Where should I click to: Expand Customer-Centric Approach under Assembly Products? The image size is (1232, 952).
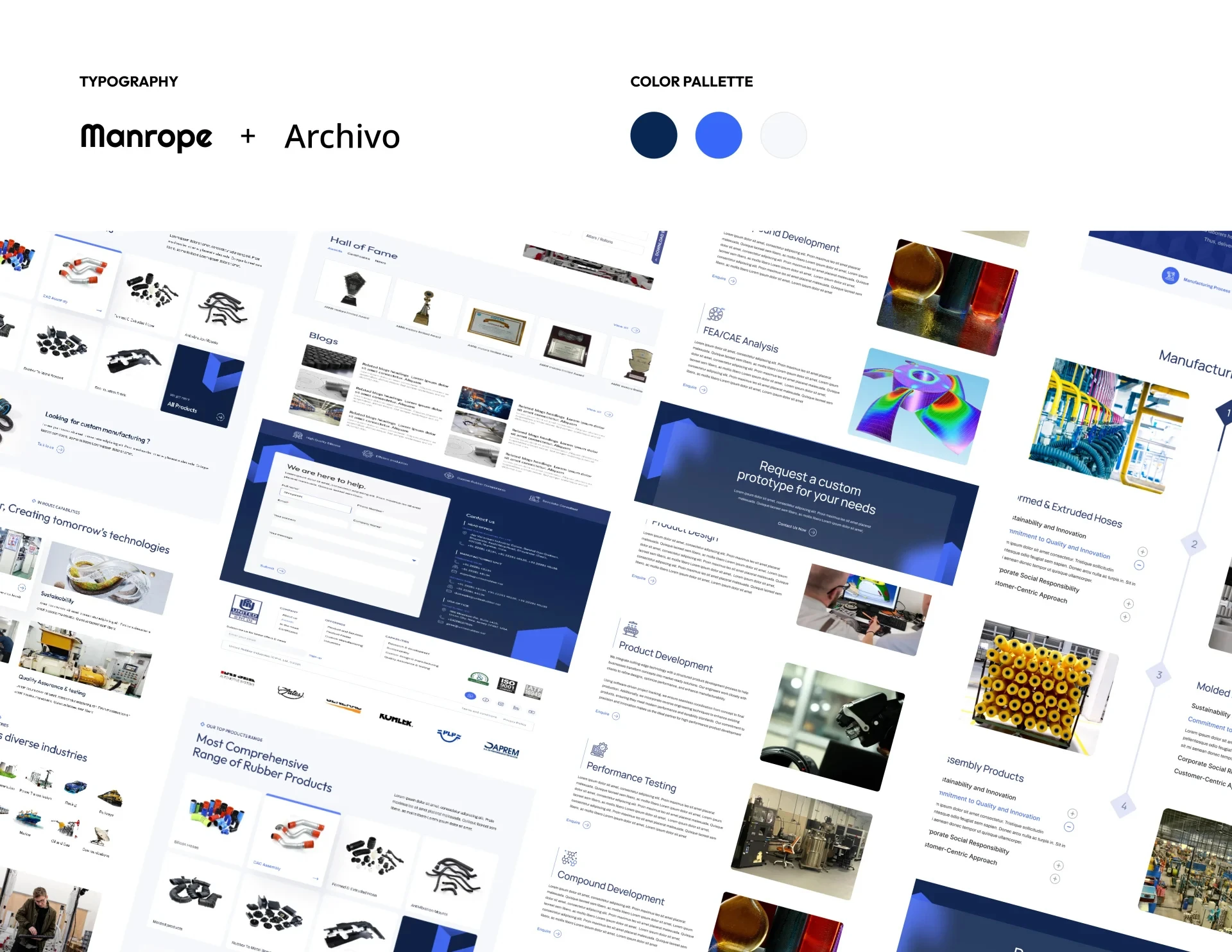pyautogui.click(x=1055, y=879)
